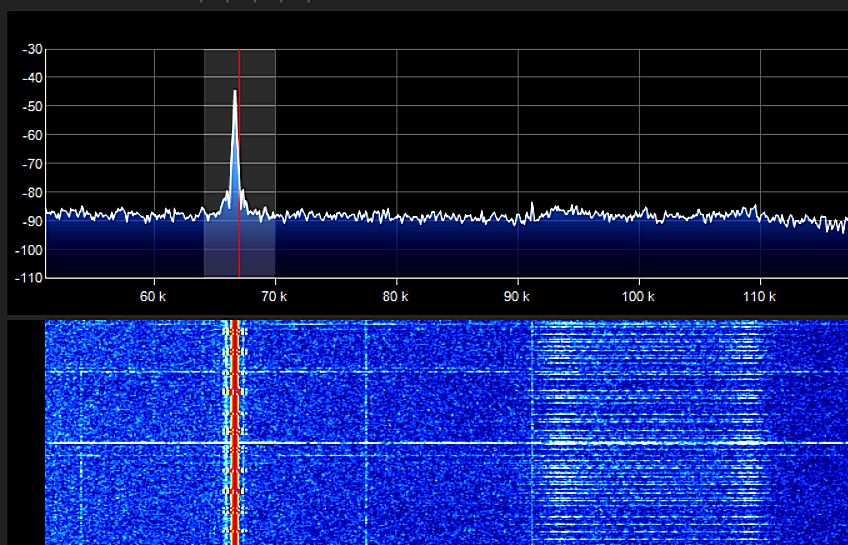Click the "-40" dB scale label

(32, 78)
